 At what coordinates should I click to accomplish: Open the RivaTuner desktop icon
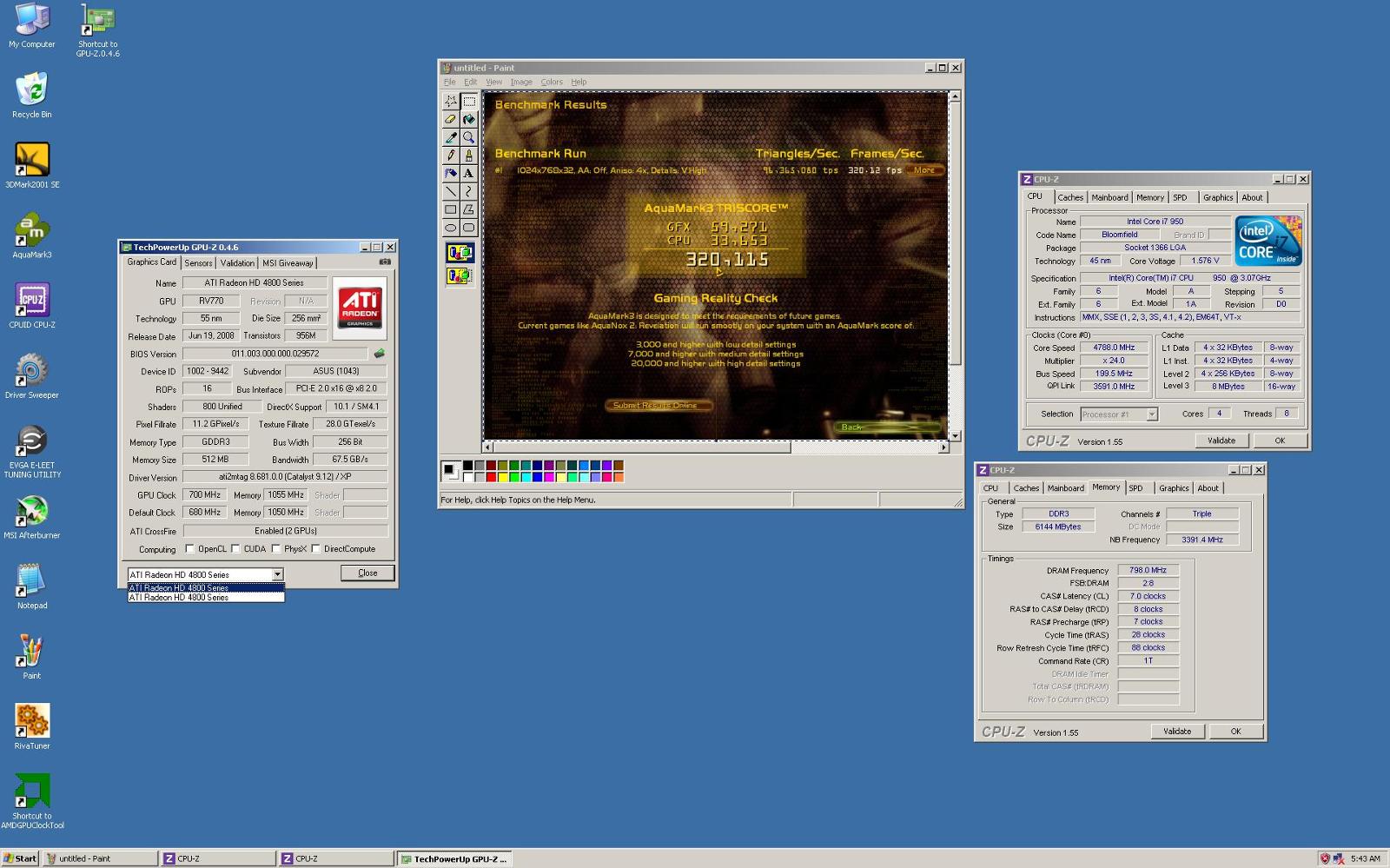pyautogui.click(x=31, y=727)
